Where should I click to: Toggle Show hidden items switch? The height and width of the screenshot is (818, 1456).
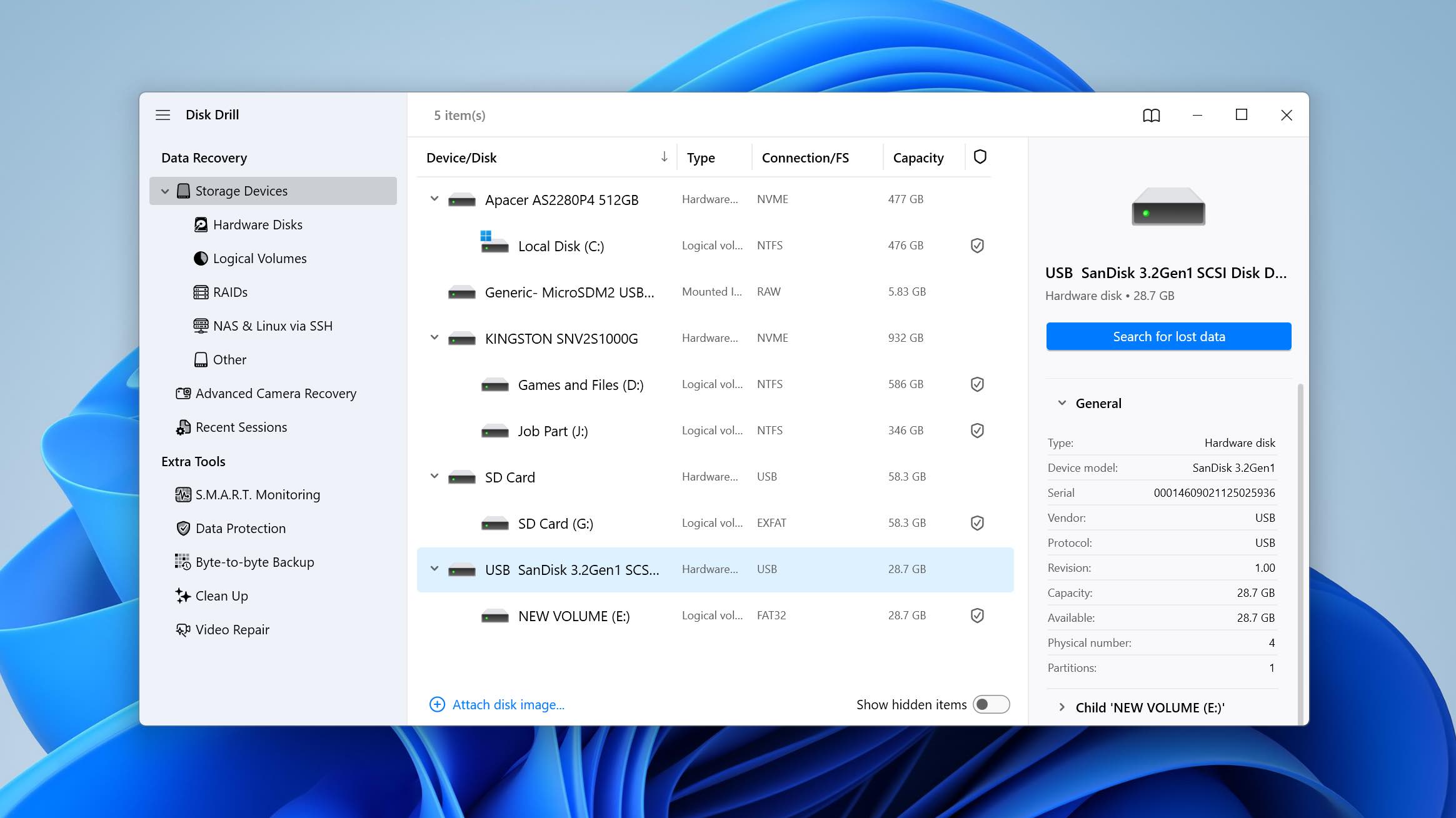point(991,704)
